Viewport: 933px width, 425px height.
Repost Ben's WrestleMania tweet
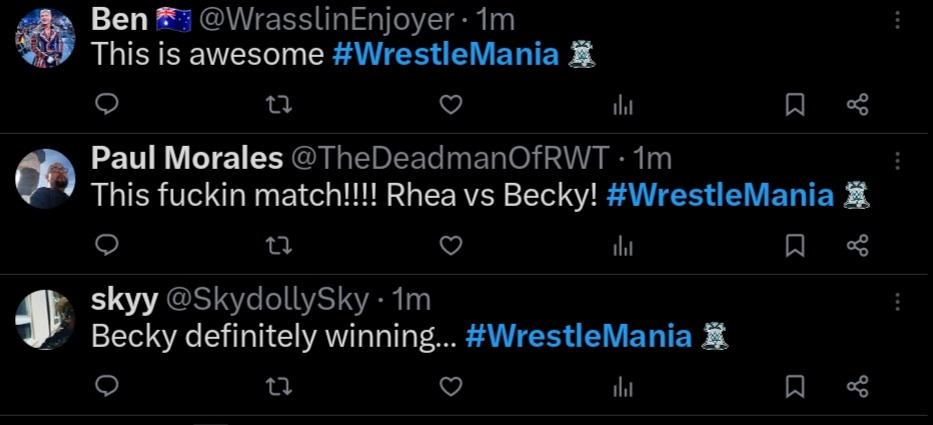(280, 105)
